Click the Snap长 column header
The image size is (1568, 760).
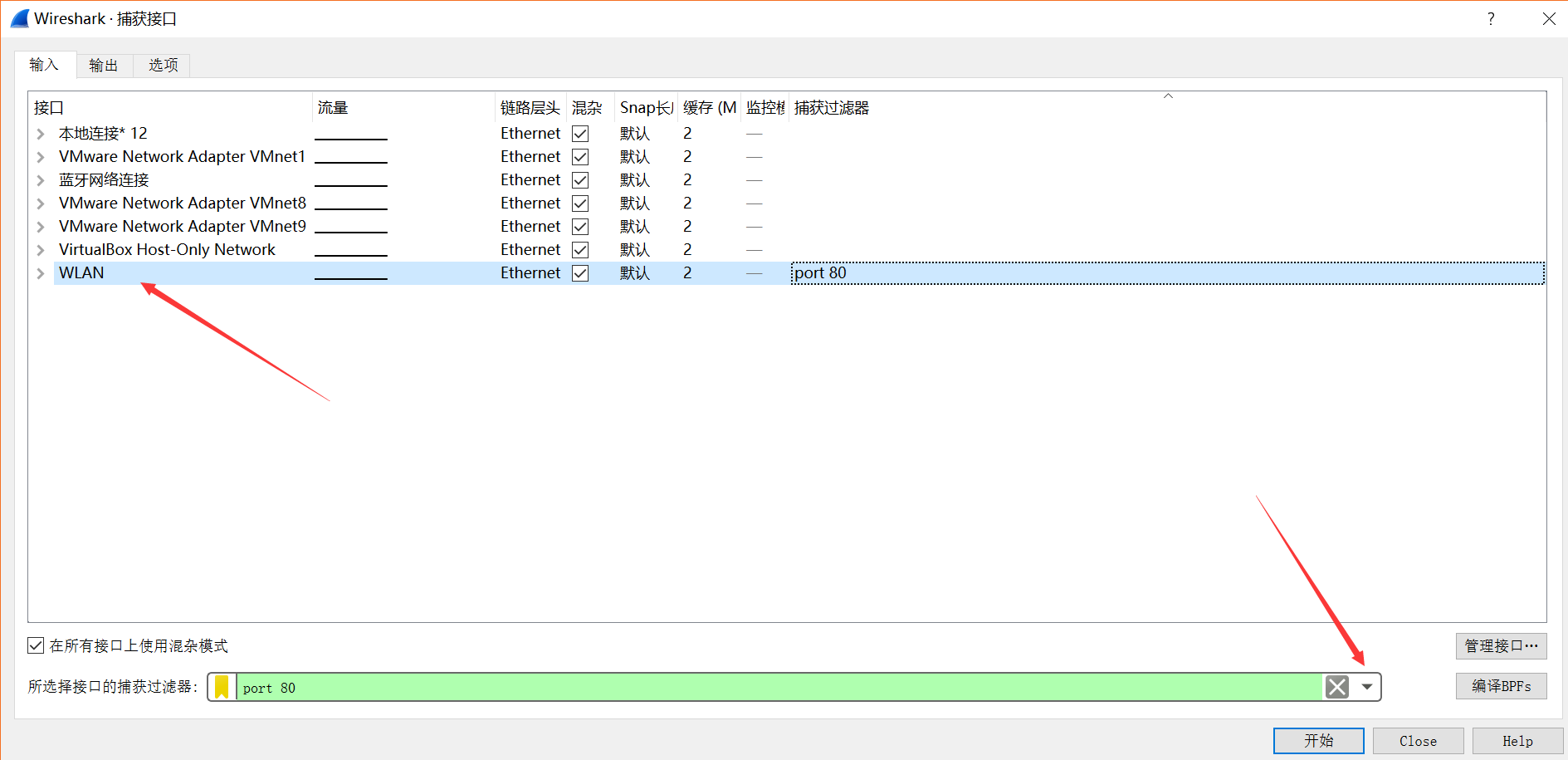click(647, 108)
